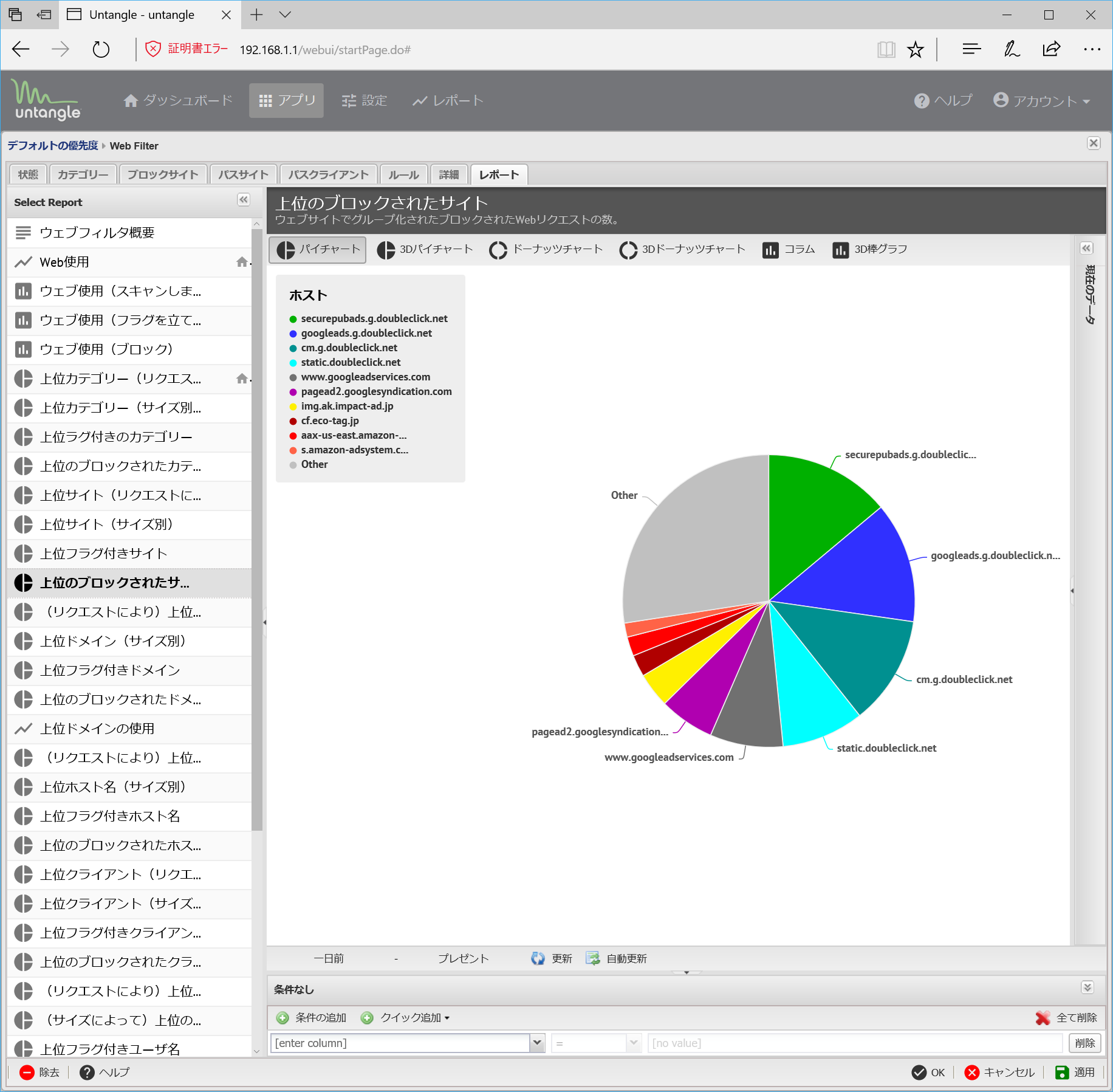Toggle 自動更新 auto refresh

point(616,958)
